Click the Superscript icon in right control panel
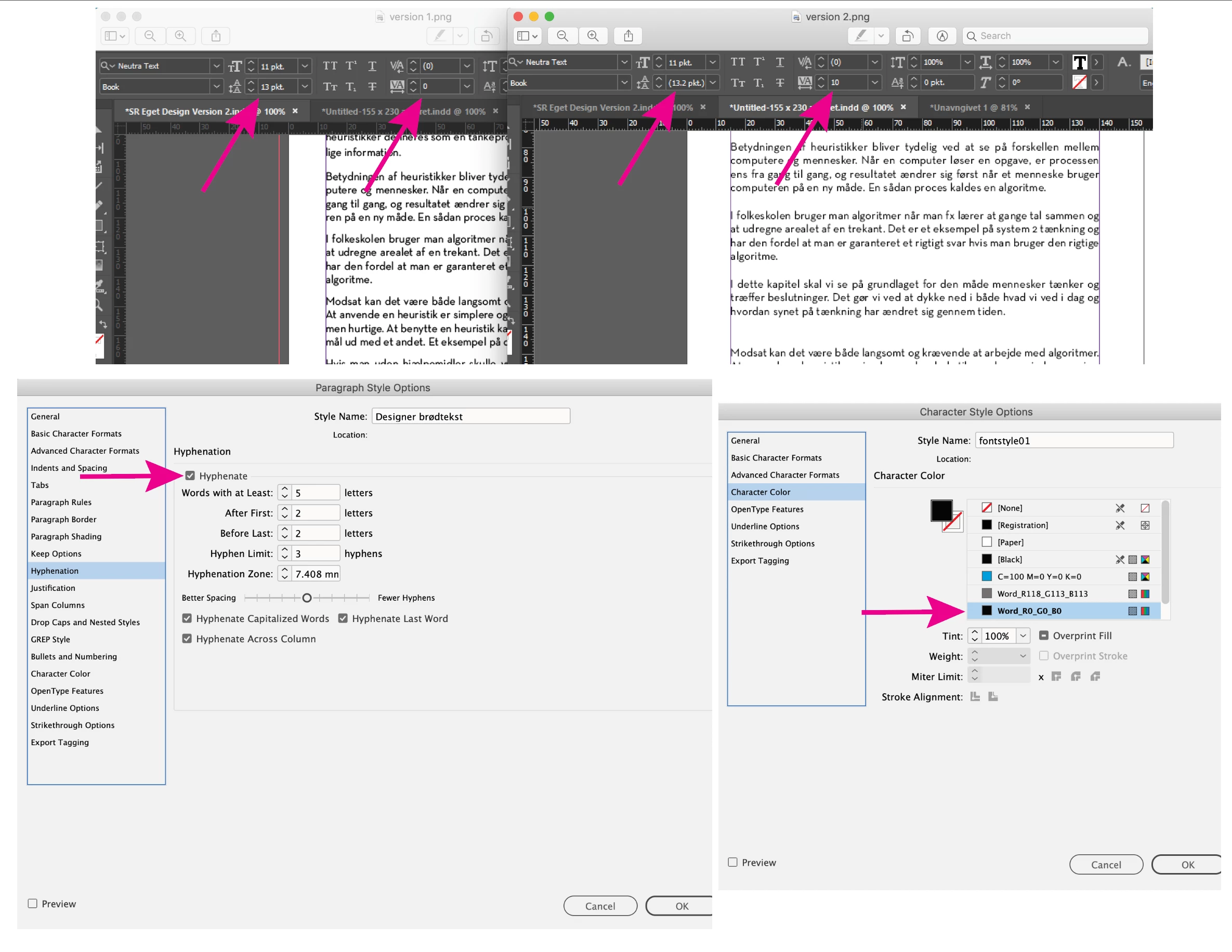Image resolution: width=1232 pixels, height=952 pixels. [x=759, y=62]
